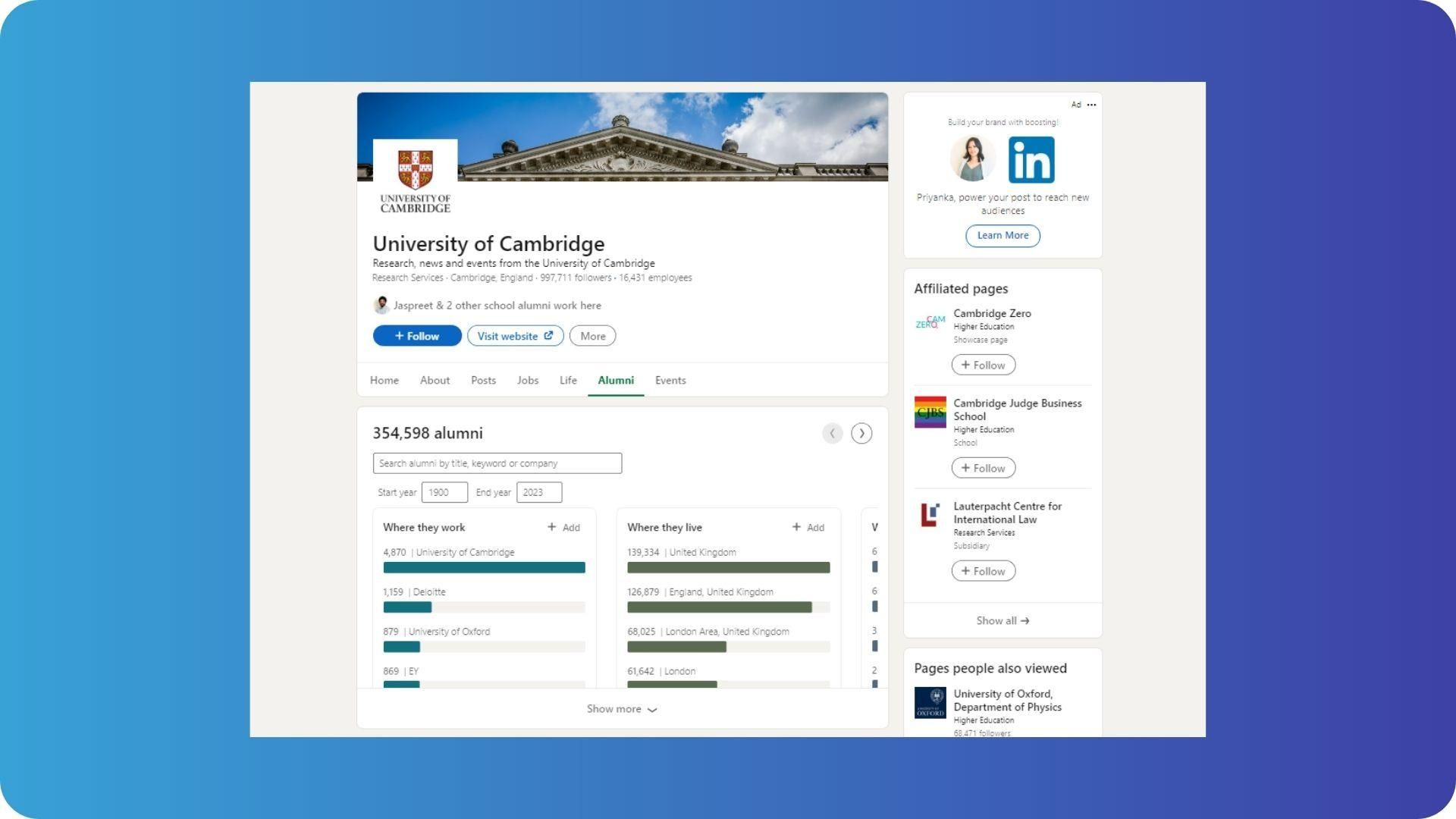Expand alumni charts with Show more
The image size is (1456, 819).
pyautogui.click(x=622, y=709)
